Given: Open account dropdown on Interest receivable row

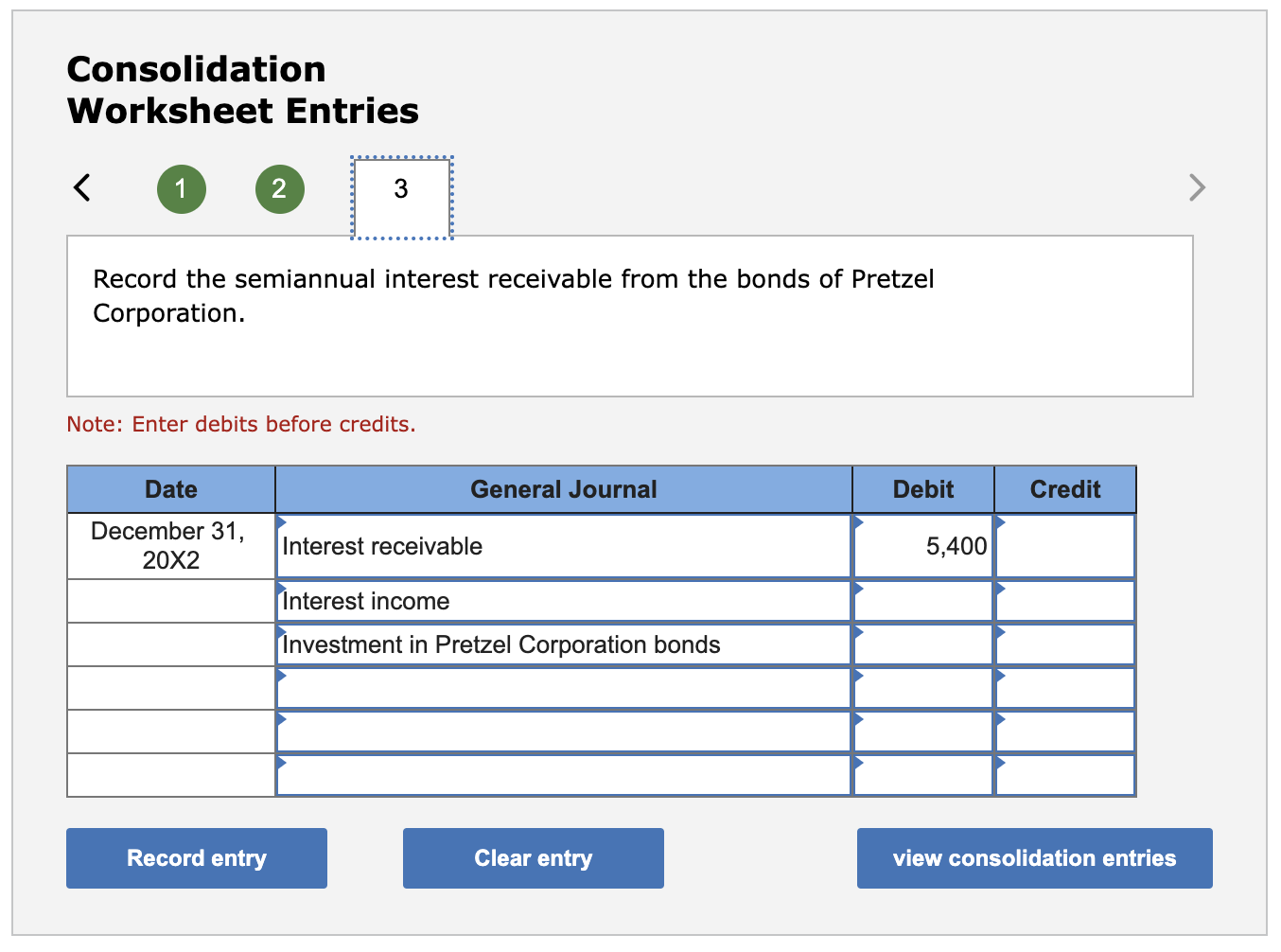Looking at the screenshot, I should coord(281,522).
